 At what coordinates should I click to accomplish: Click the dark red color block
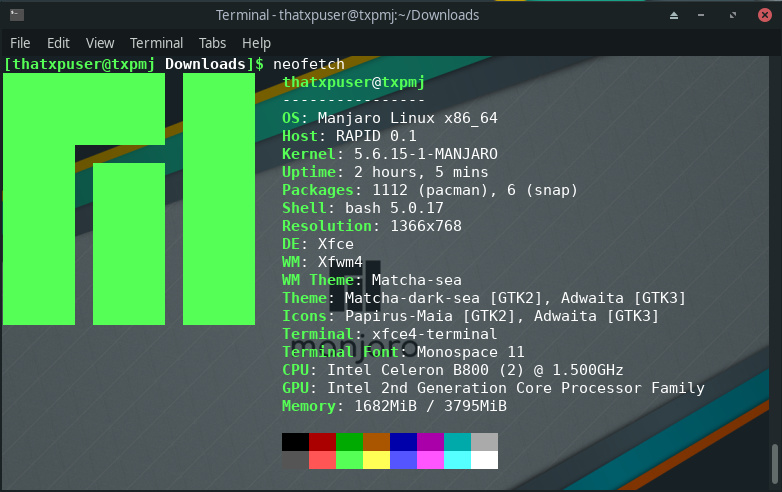pos(323,442)
